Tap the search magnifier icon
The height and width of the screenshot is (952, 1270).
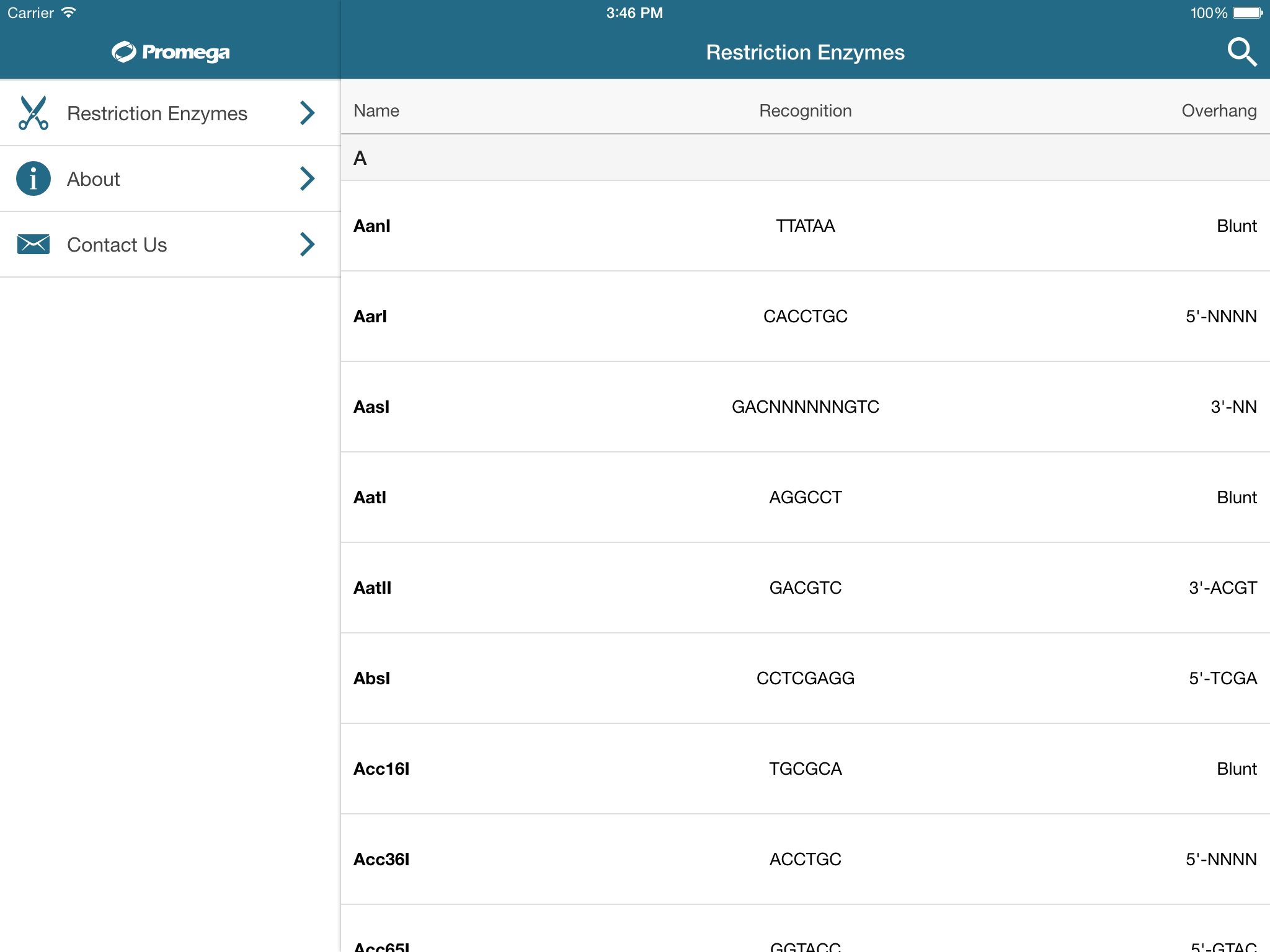point(1241,52)
